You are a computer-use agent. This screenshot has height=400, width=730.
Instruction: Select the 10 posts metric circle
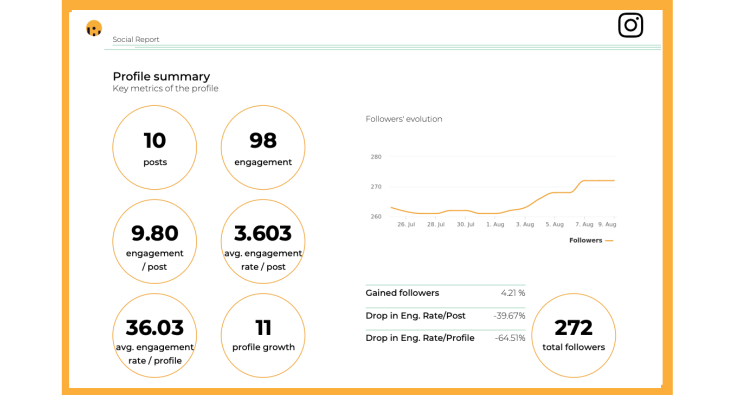click(155, 147)
